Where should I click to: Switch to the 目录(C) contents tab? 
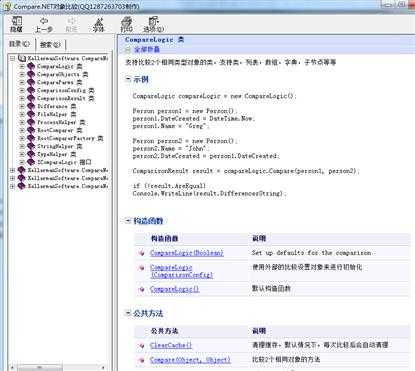coord(19,44)
